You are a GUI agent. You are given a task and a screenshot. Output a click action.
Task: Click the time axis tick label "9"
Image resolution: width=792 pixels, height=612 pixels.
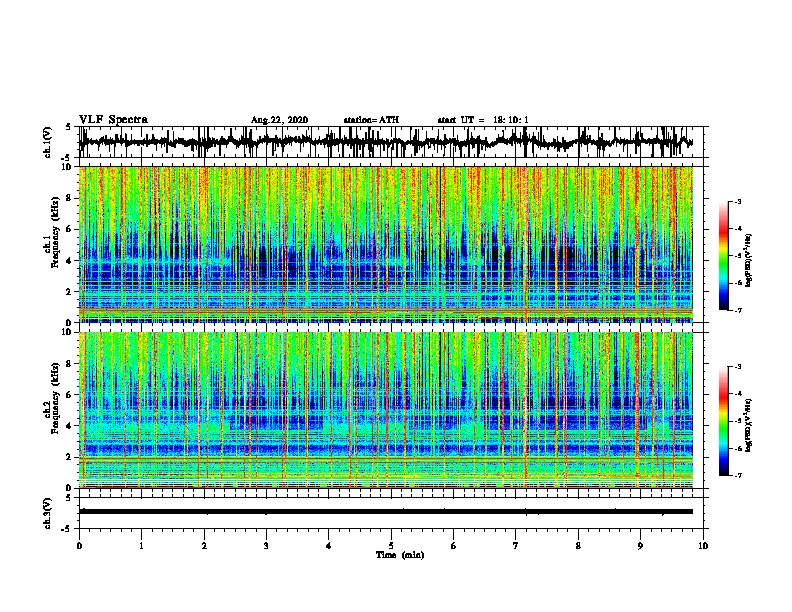(640, 546)
